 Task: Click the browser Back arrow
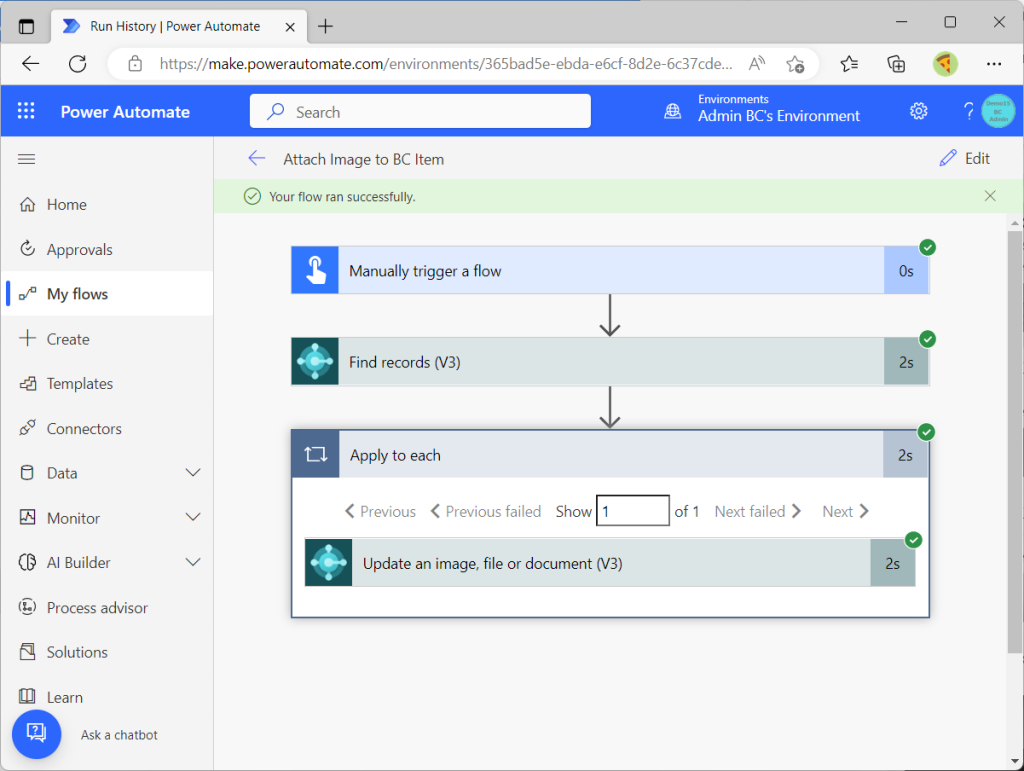click(31, 63)
